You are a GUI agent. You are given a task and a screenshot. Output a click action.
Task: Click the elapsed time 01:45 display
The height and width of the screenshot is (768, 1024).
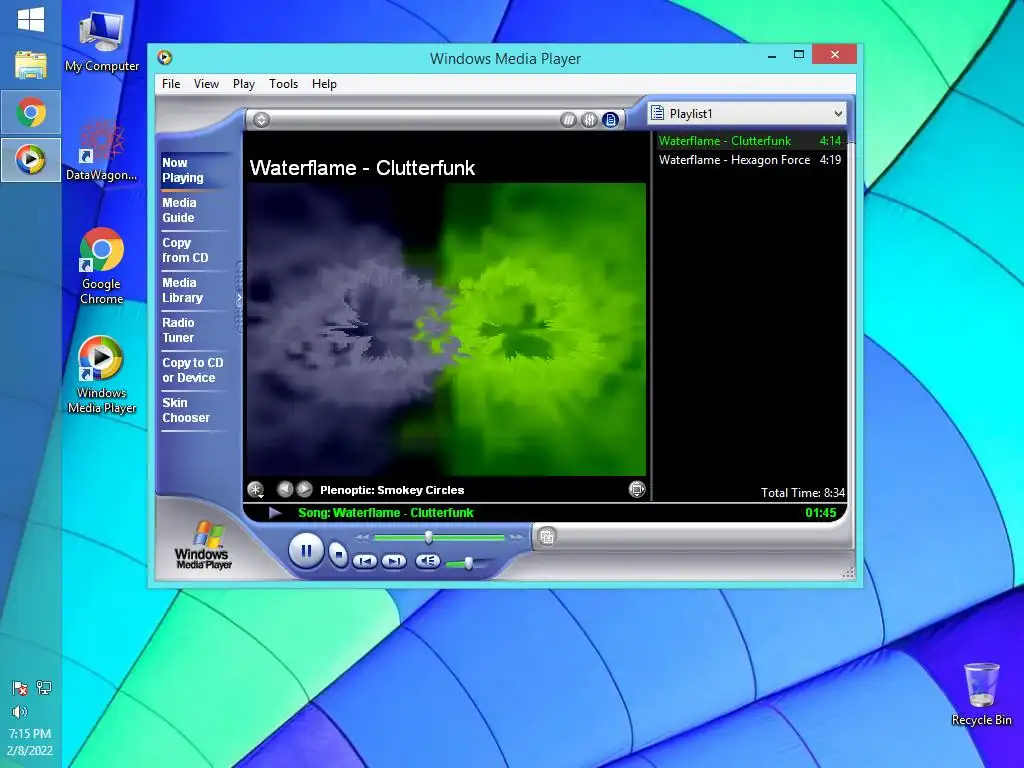pos(820,513)
